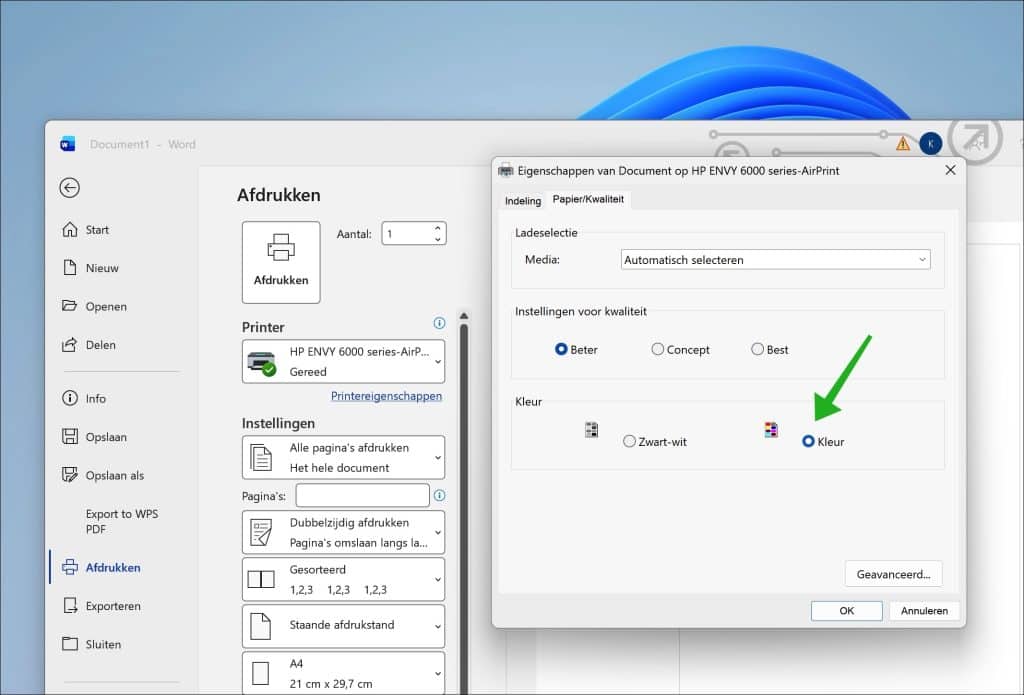
Task: Click the info icon next to Printer
Action: [x=440, y=323]
